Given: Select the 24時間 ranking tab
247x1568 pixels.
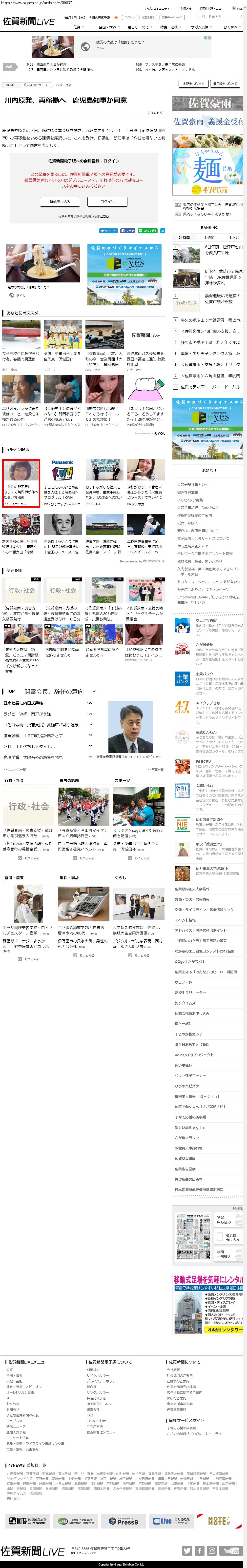Looking at the screenshot, I should (x=184, y=238).
